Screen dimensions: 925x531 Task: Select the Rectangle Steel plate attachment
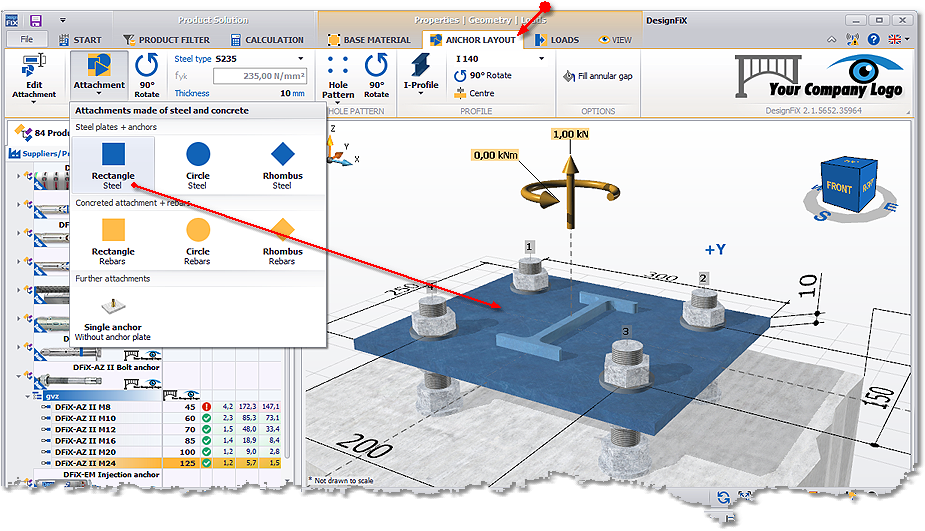click(x=113, y=165)
